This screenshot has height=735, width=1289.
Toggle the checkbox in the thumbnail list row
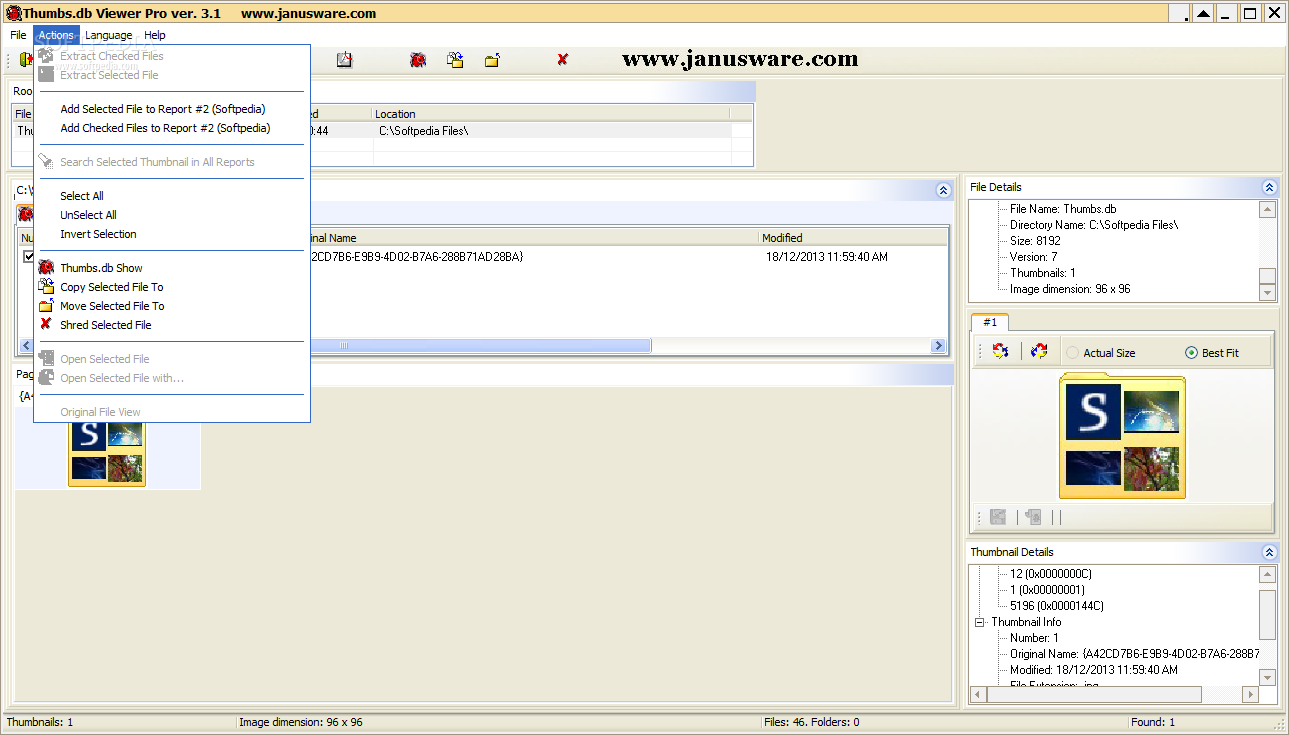point(29,257)
